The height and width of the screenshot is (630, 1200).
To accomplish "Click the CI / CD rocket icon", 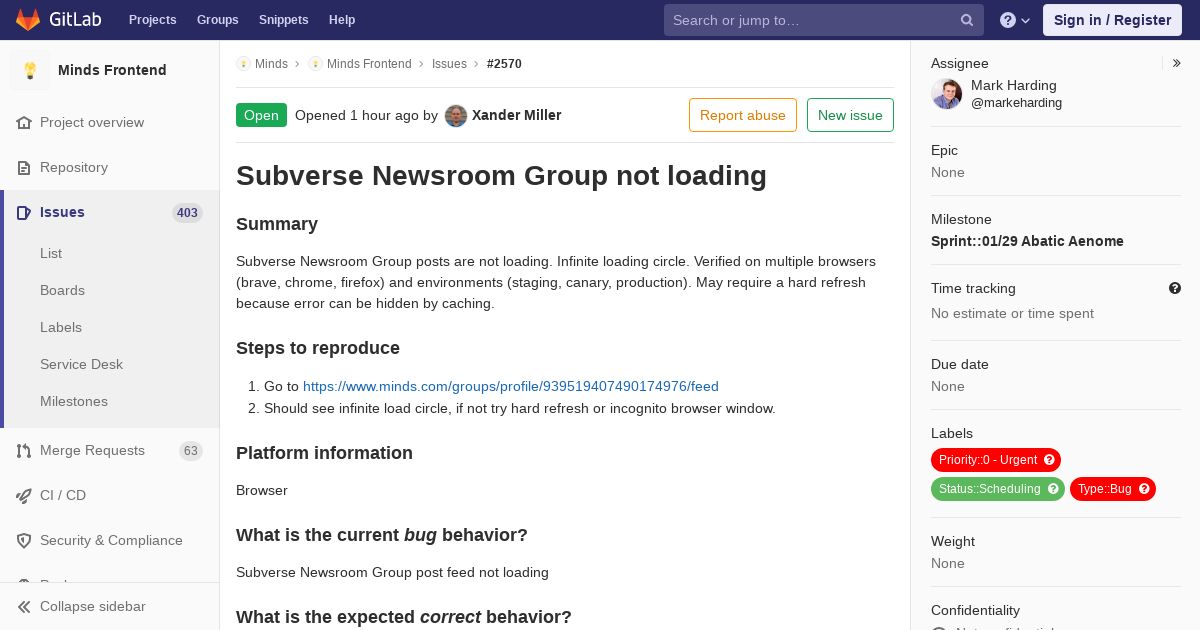I will pyautogui.click(x=24, y=495).
